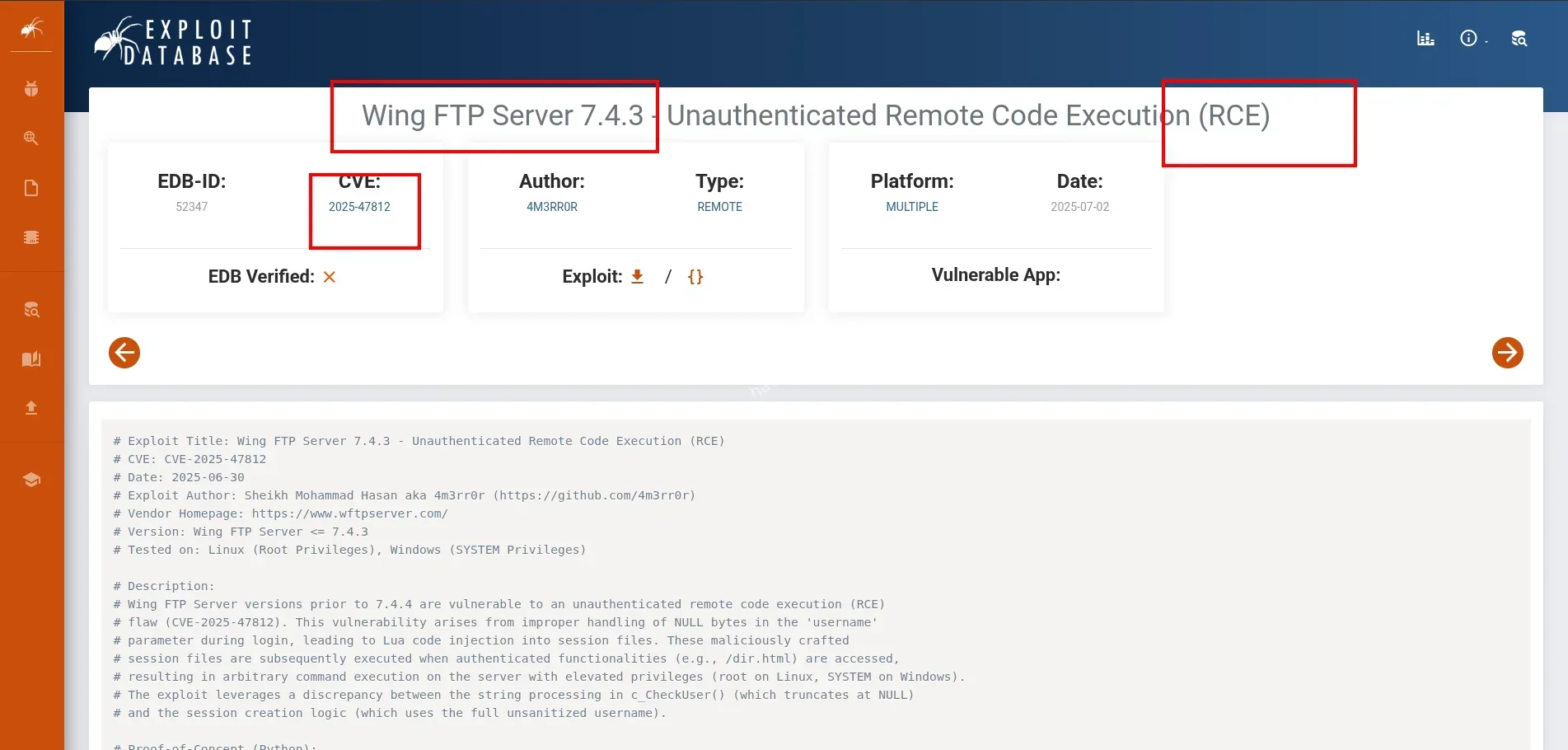Click the Submissions upload icon in sidebar

31,407
